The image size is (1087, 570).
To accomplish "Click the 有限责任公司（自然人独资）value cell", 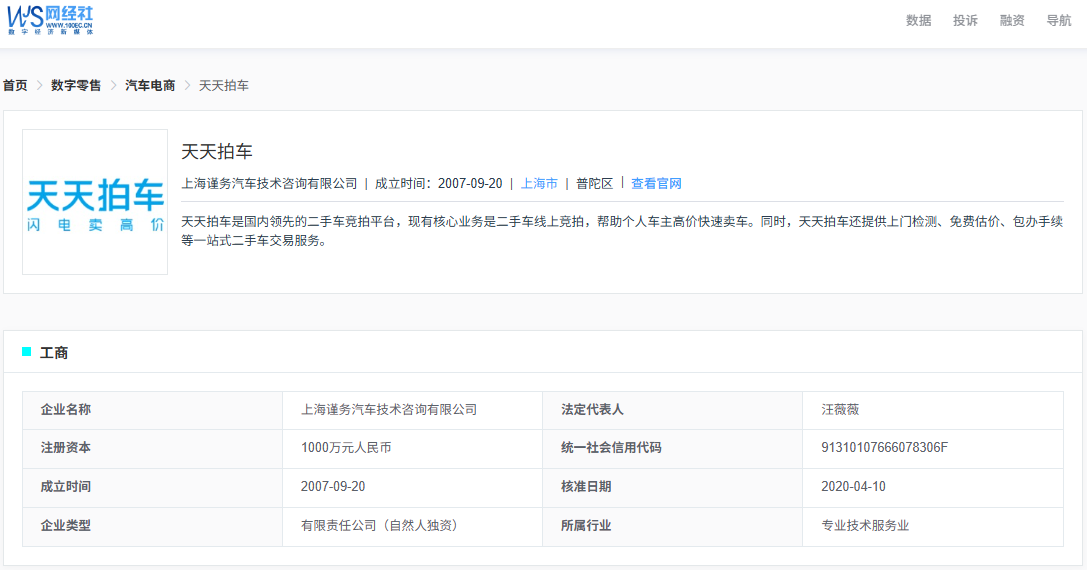I will (x=412, y=526).
